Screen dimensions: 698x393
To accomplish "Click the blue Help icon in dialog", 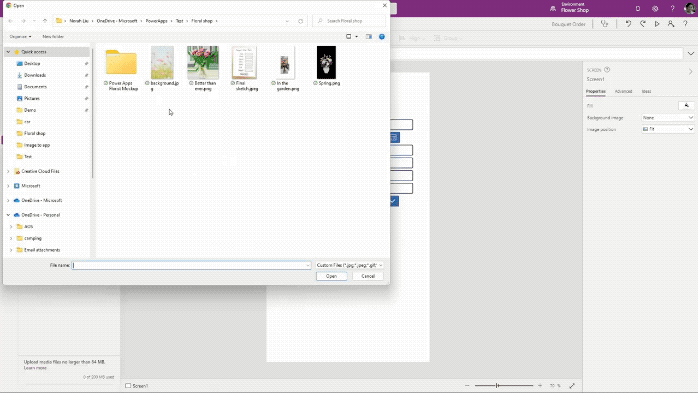I will coord(381,36).
